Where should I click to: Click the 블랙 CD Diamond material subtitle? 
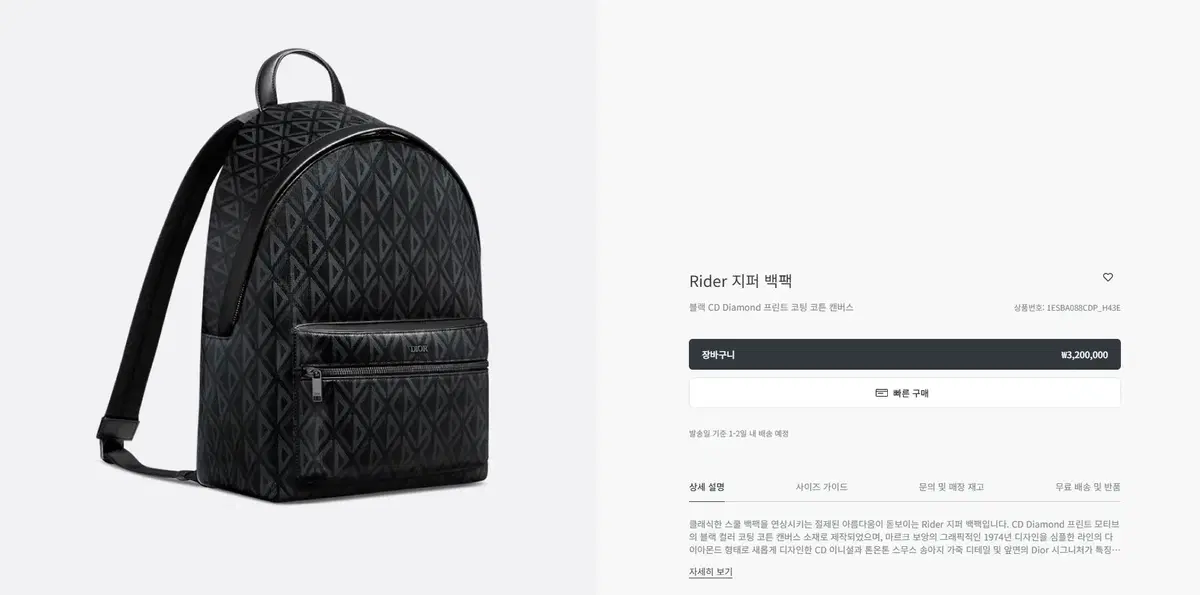(771, 308)
